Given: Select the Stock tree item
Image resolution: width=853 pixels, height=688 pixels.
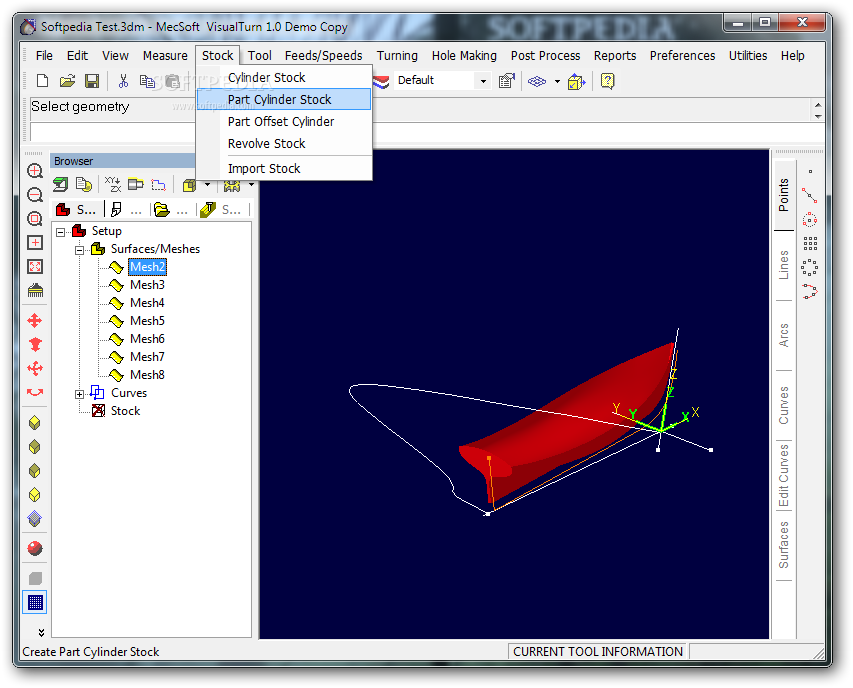Looking at the screenshot, I should tap(126, 411).
